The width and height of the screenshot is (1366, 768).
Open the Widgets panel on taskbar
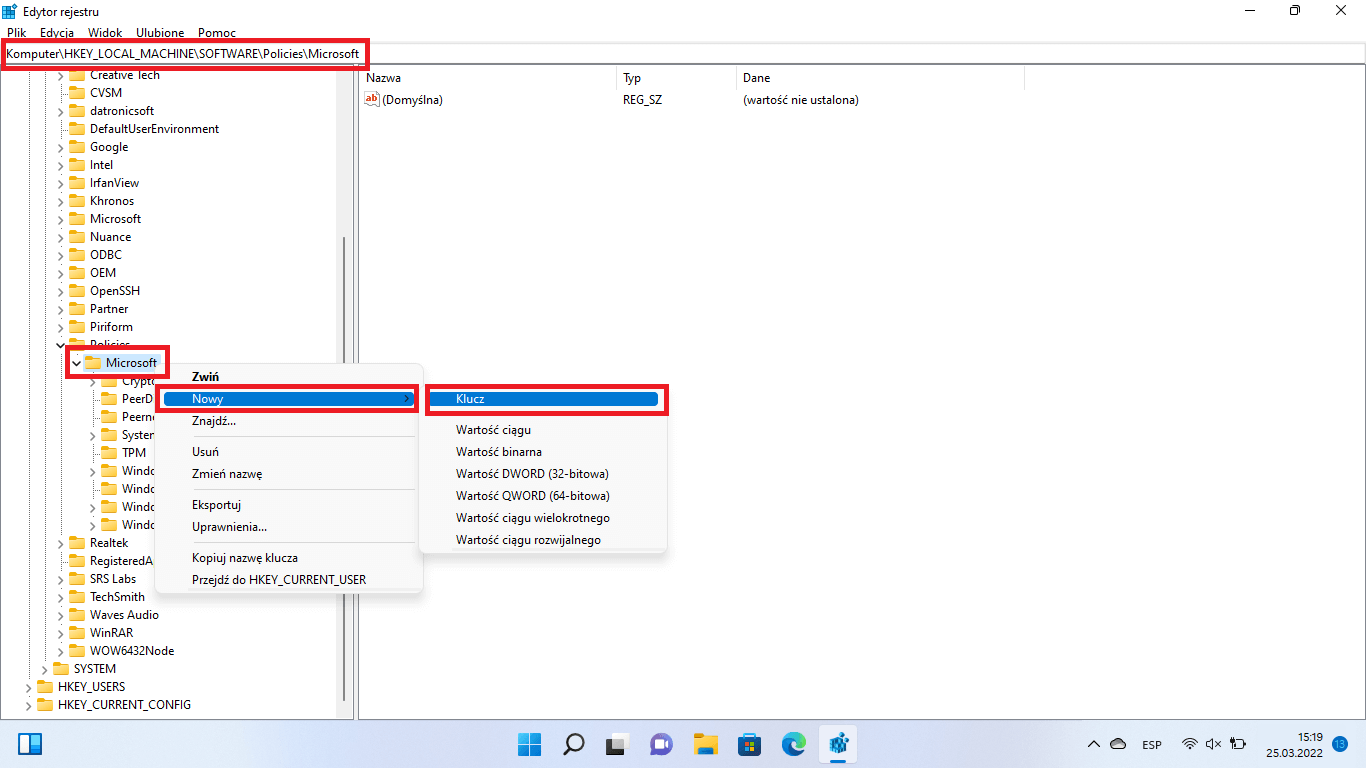pos(30,744)
